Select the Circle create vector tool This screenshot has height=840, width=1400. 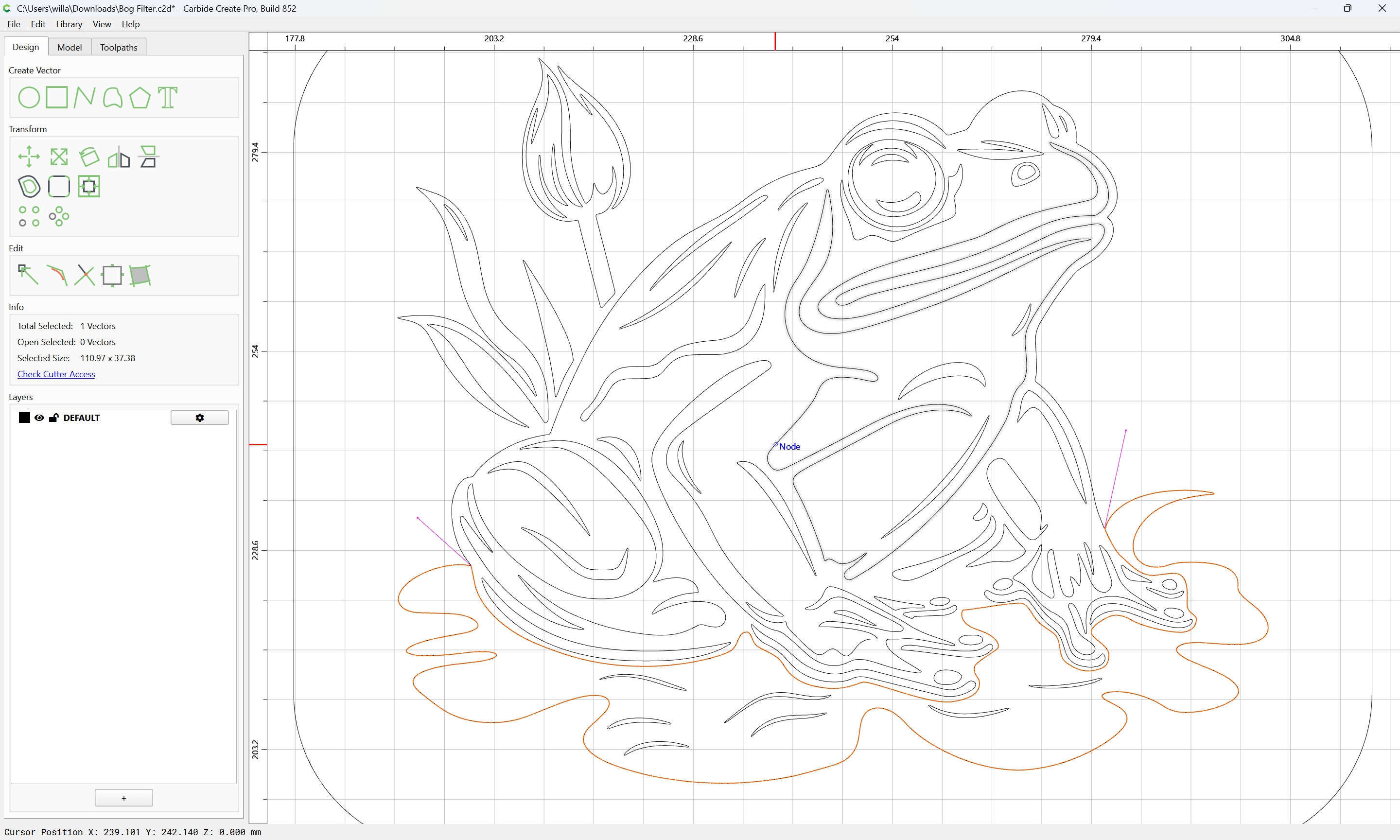(29, 97)
